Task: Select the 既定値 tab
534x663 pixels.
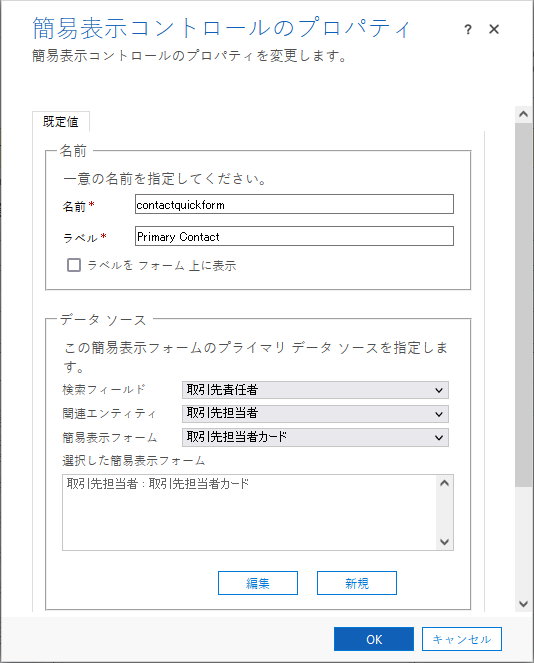Action: pyautogui.click(x=61, y=122)
